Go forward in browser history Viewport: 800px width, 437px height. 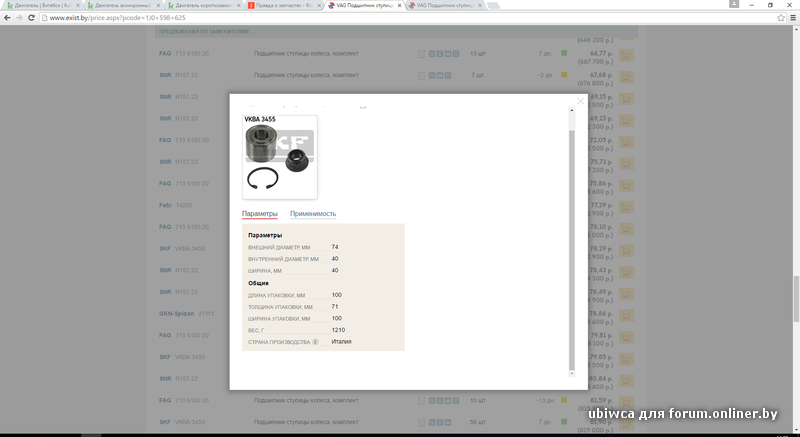click(19, 17)
